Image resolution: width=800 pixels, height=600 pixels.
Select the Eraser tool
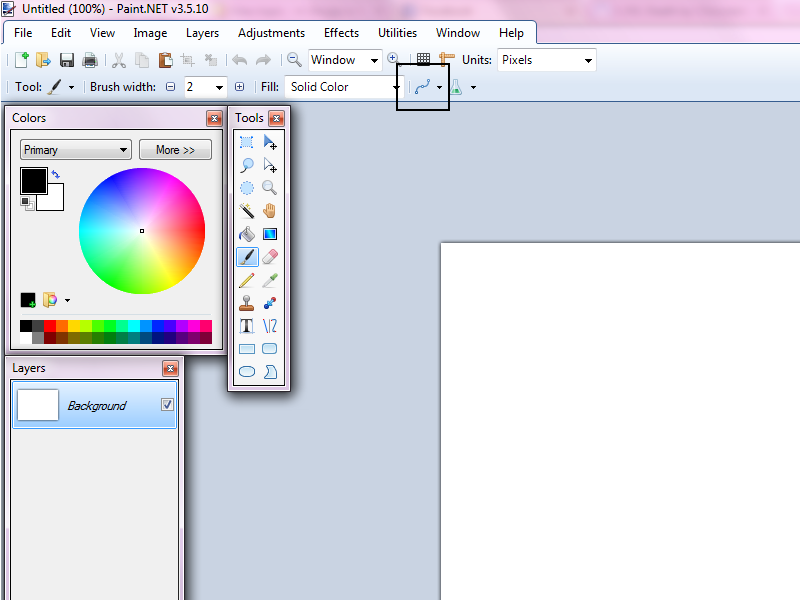(270, 257)
